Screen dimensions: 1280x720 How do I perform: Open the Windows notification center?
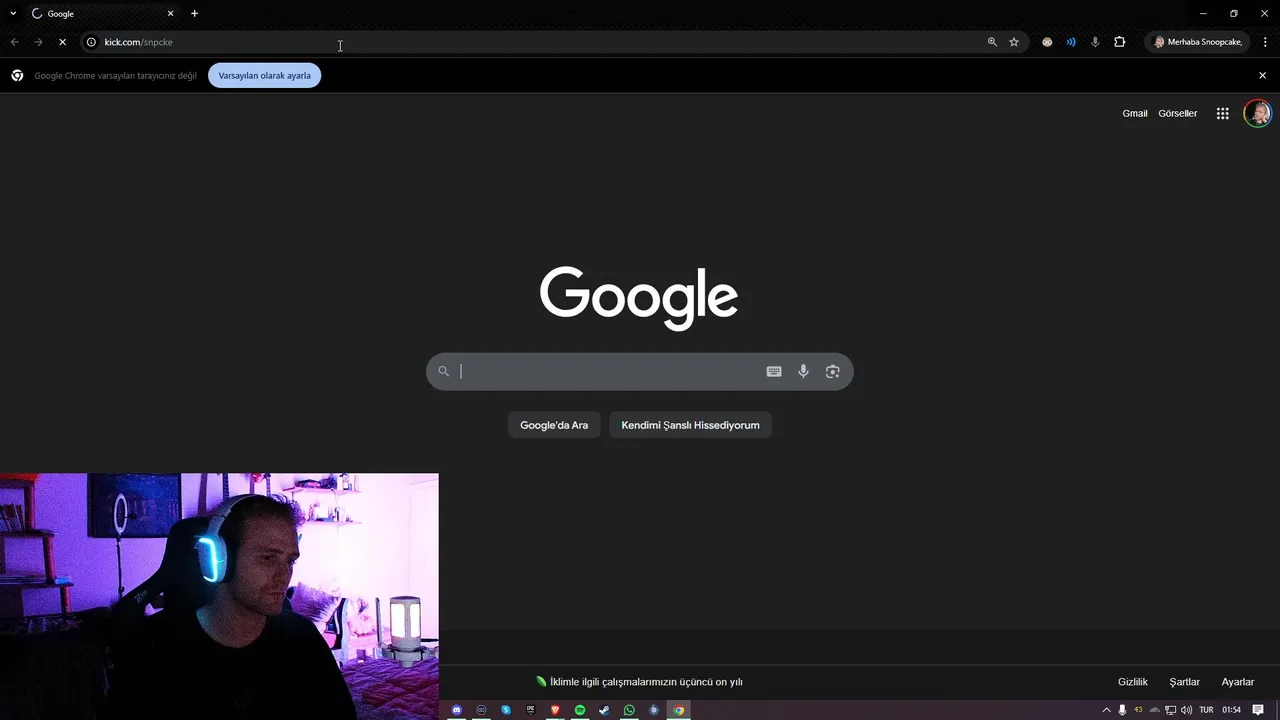pos(1259,710)
